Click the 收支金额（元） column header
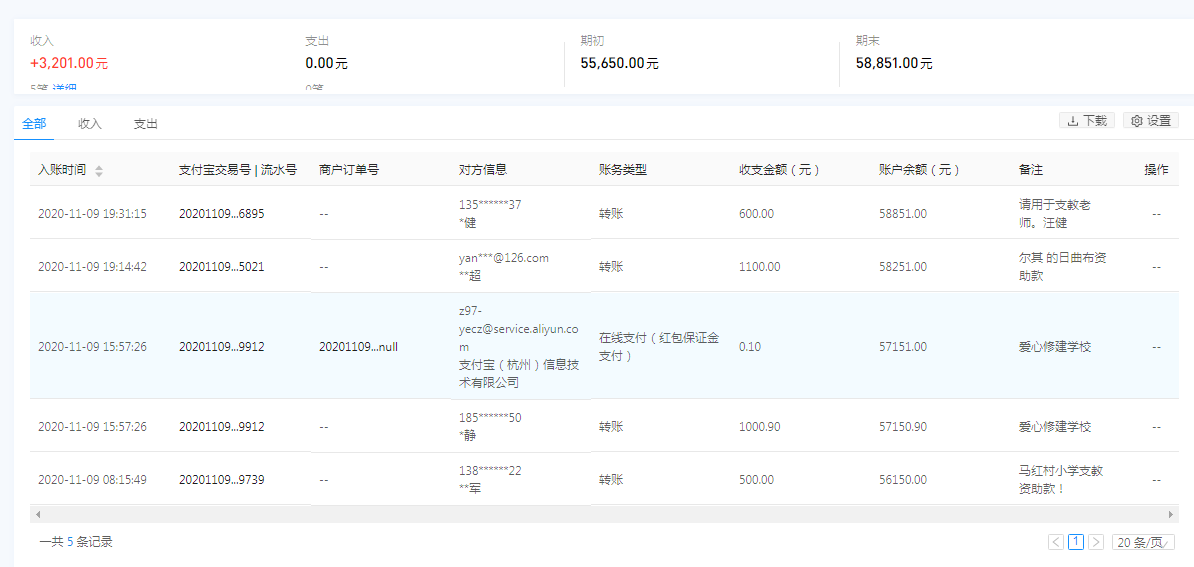 point(779,170)
